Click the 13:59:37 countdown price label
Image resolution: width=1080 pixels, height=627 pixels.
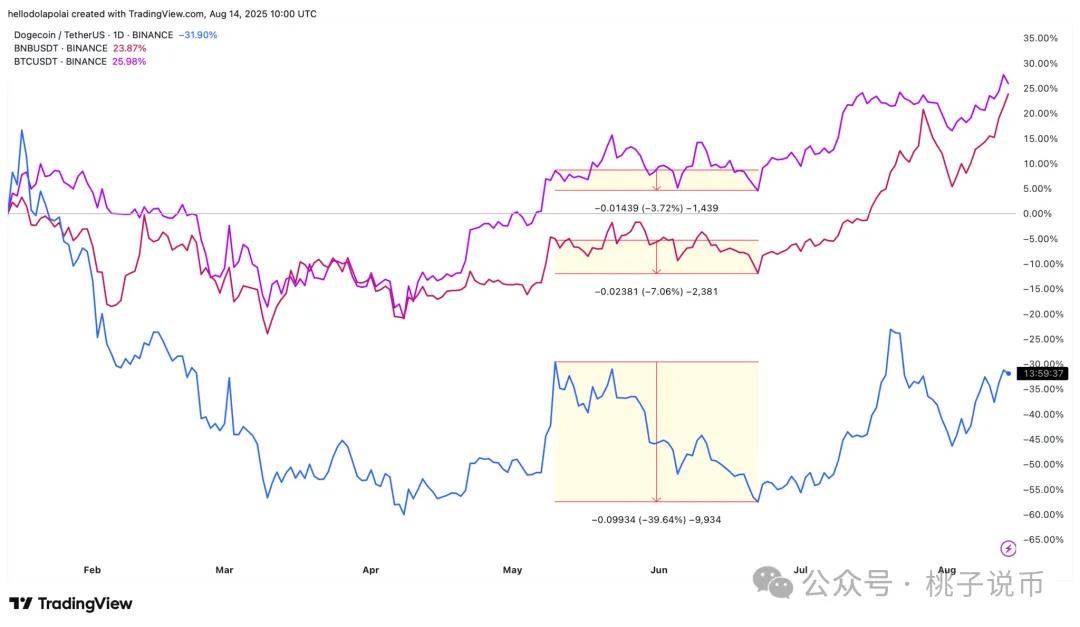pyautogui.click(x=1044, y=373)
